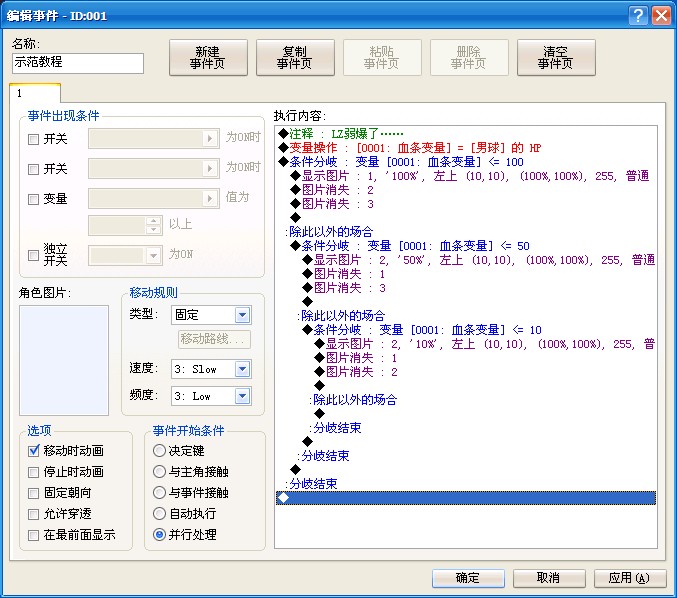Image resolution: width=677 pixels, height=598 pixels.
Task: Click the first 开关 selector arrow
Action: [x=210, y=139]
